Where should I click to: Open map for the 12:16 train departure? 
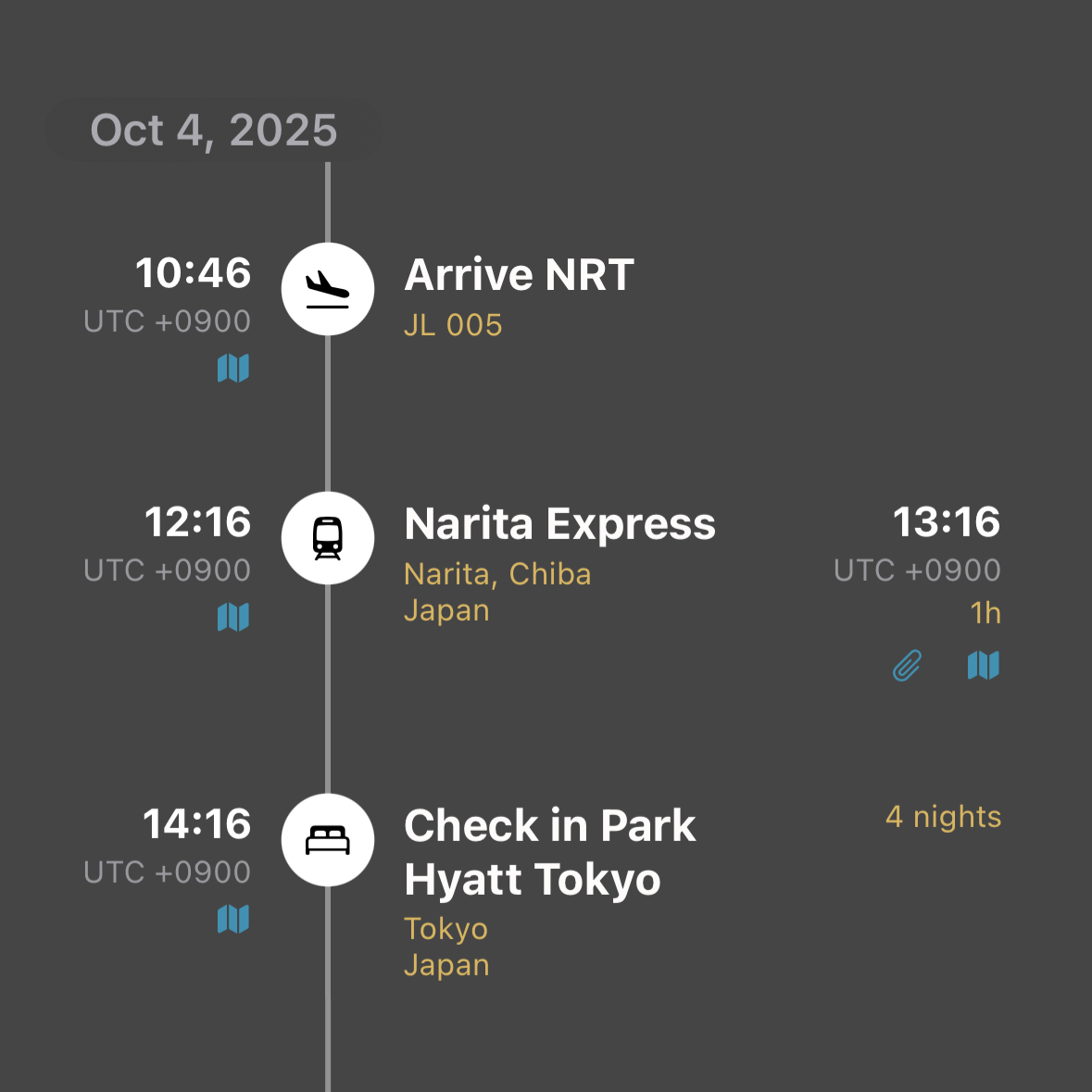click(x=233, y=617)
